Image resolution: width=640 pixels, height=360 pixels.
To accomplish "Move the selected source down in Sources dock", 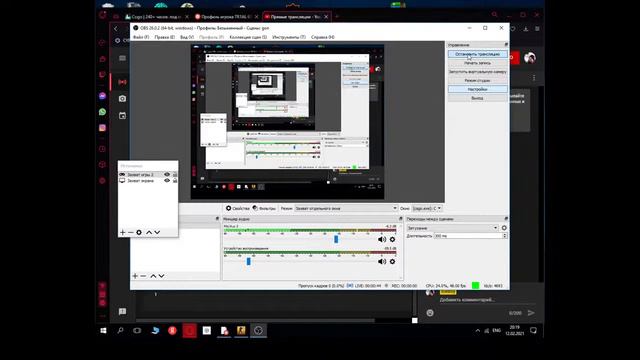I will pos(157,232).
